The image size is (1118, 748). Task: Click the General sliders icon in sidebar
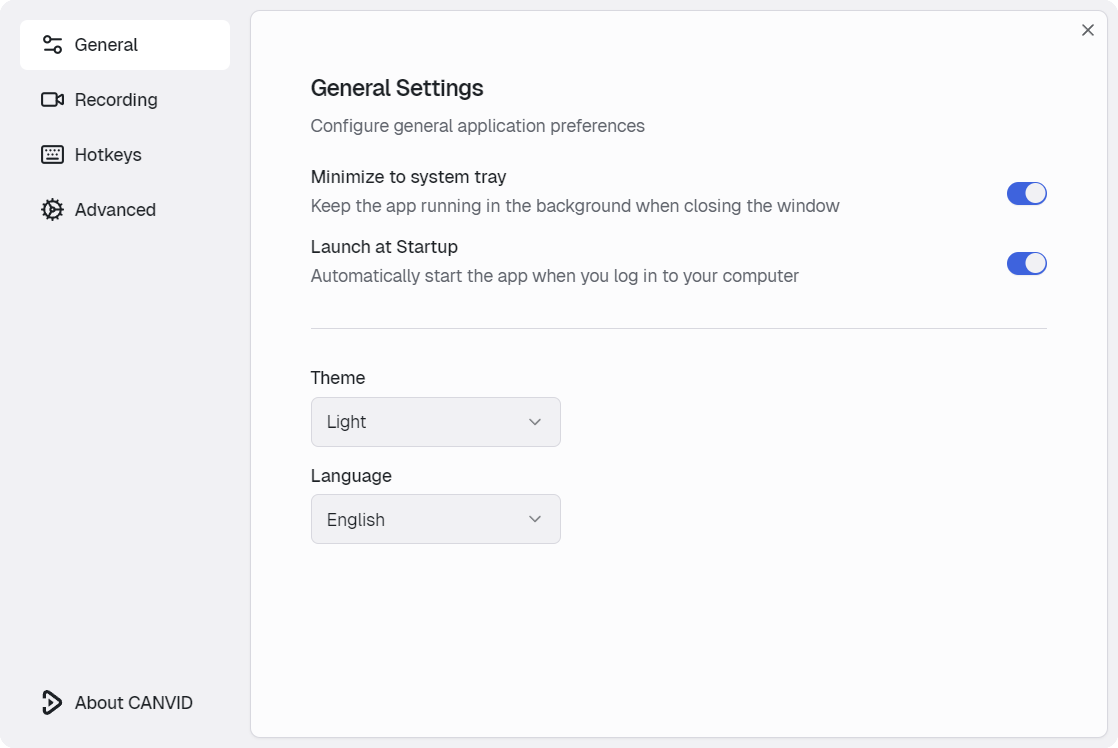[52, 45]
